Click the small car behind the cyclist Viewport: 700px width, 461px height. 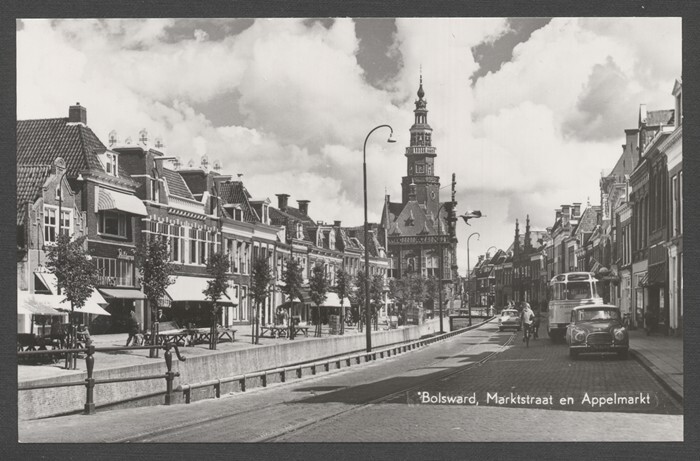pyautogui.click(x=509, y=320)
